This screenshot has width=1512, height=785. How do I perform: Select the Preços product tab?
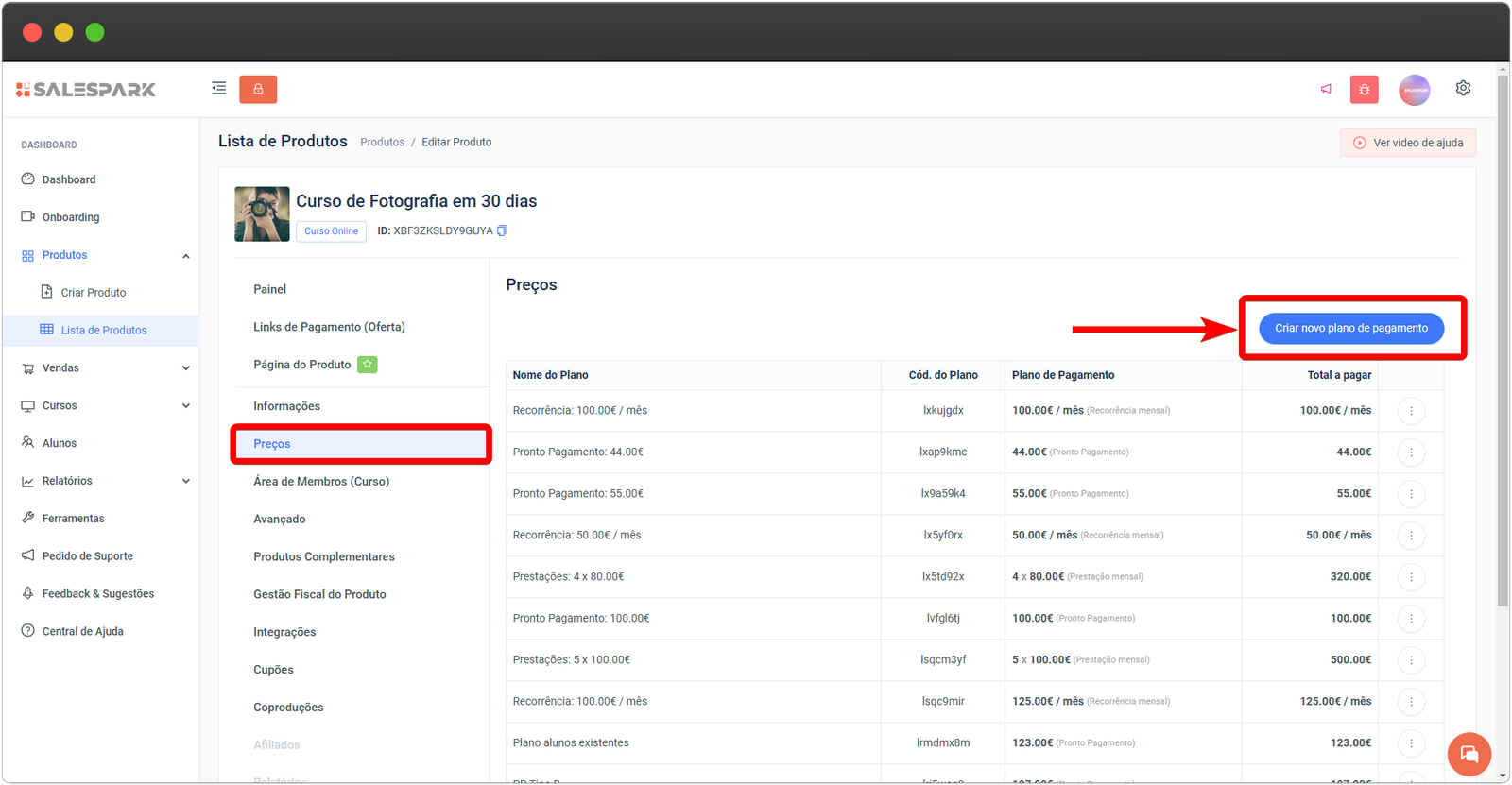point(272,444)
